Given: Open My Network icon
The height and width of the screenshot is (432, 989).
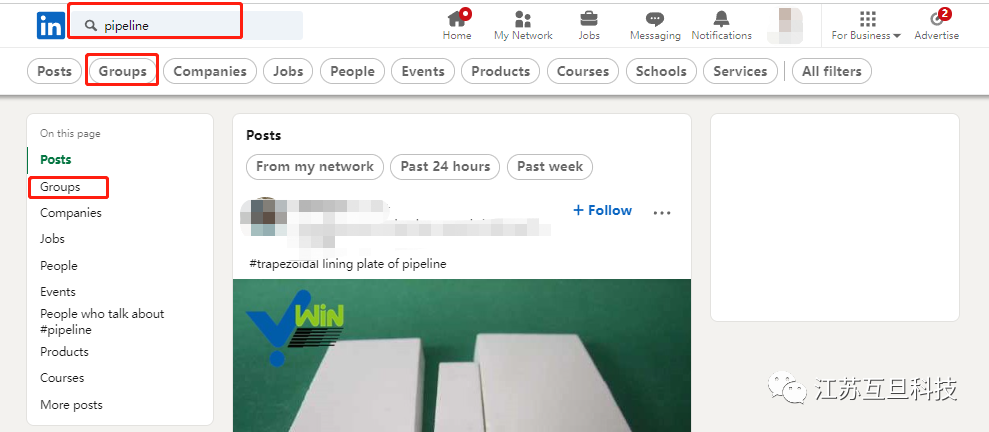Looking at the screenshot, I should click(523, 18).
